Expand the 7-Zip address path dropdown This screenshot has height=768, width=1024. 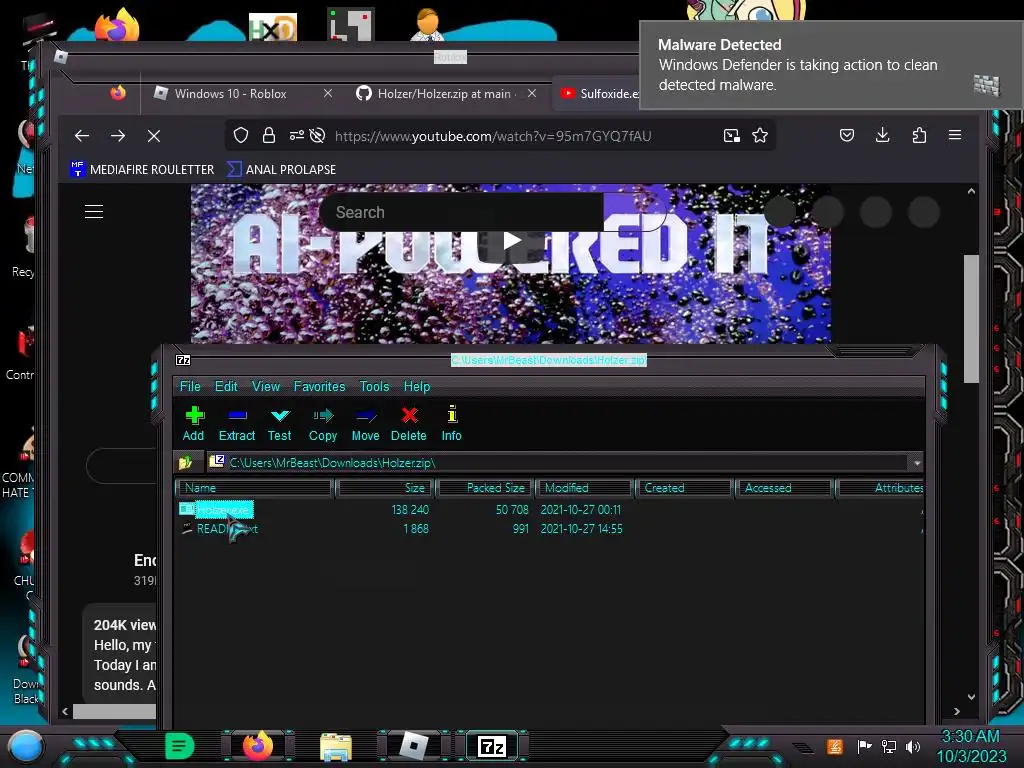point(917,463)
